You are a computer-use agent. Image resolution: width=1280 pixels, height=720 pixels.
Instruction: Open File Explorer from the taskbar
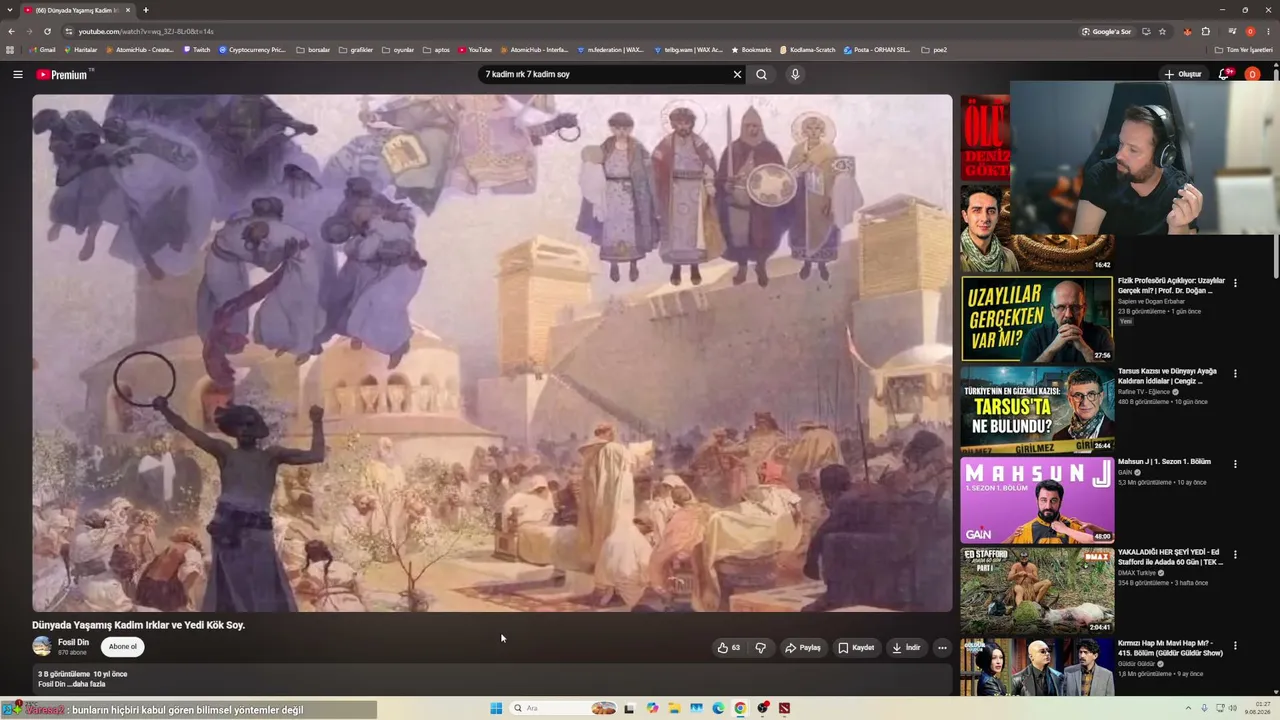pyautogui.click(x=674, y=708)
